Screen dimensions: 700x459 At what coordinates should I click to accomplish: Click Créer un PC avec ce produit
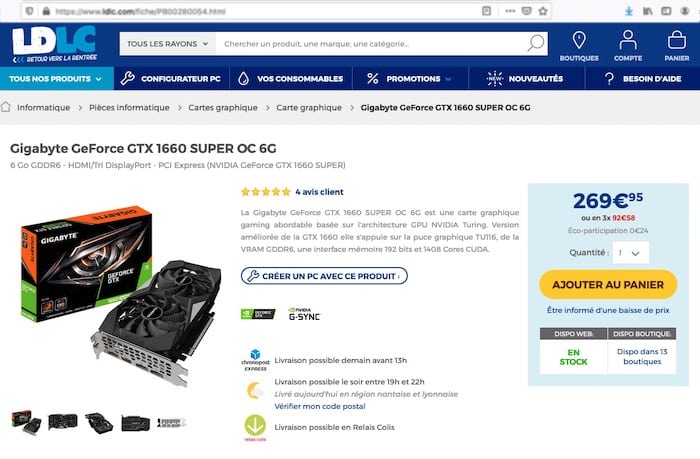coord(324,276)
